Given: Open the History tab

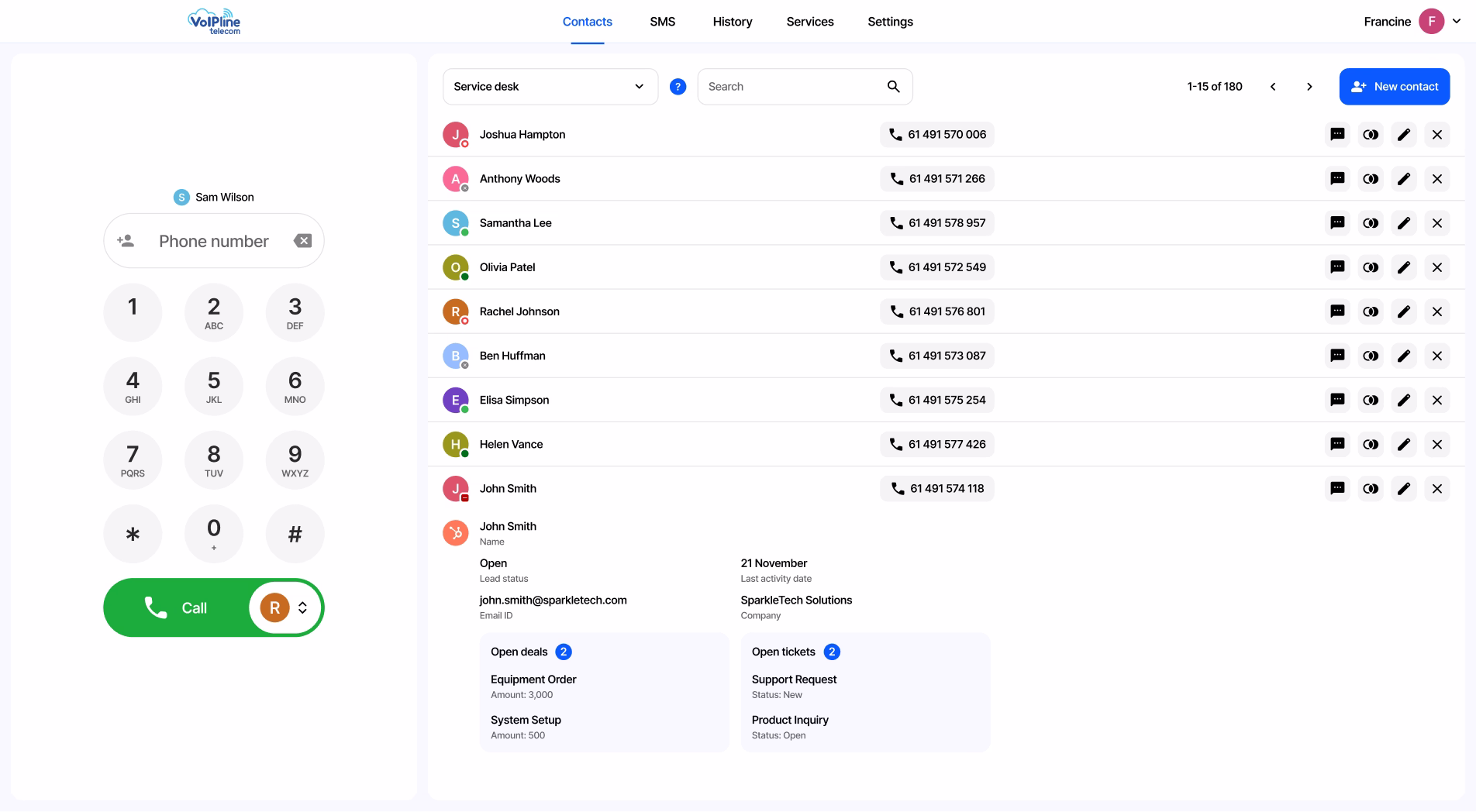Looking at the screenshot, I should (733, 22).
